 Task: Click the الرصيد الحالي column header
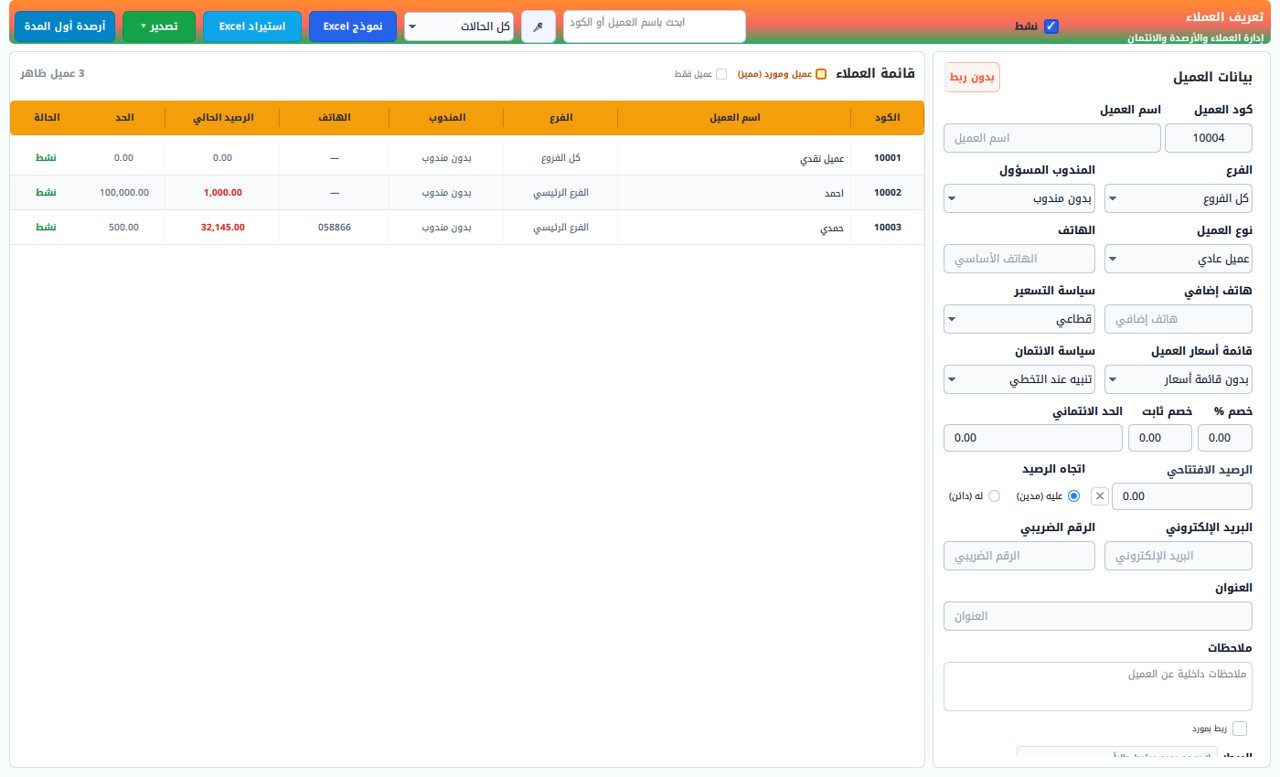223,117
